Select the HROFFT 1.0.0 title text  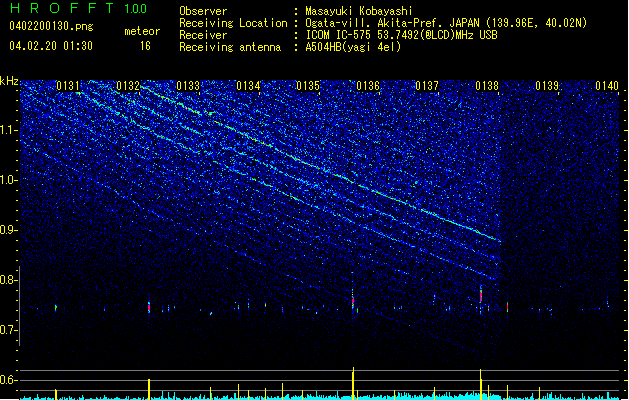78,8
